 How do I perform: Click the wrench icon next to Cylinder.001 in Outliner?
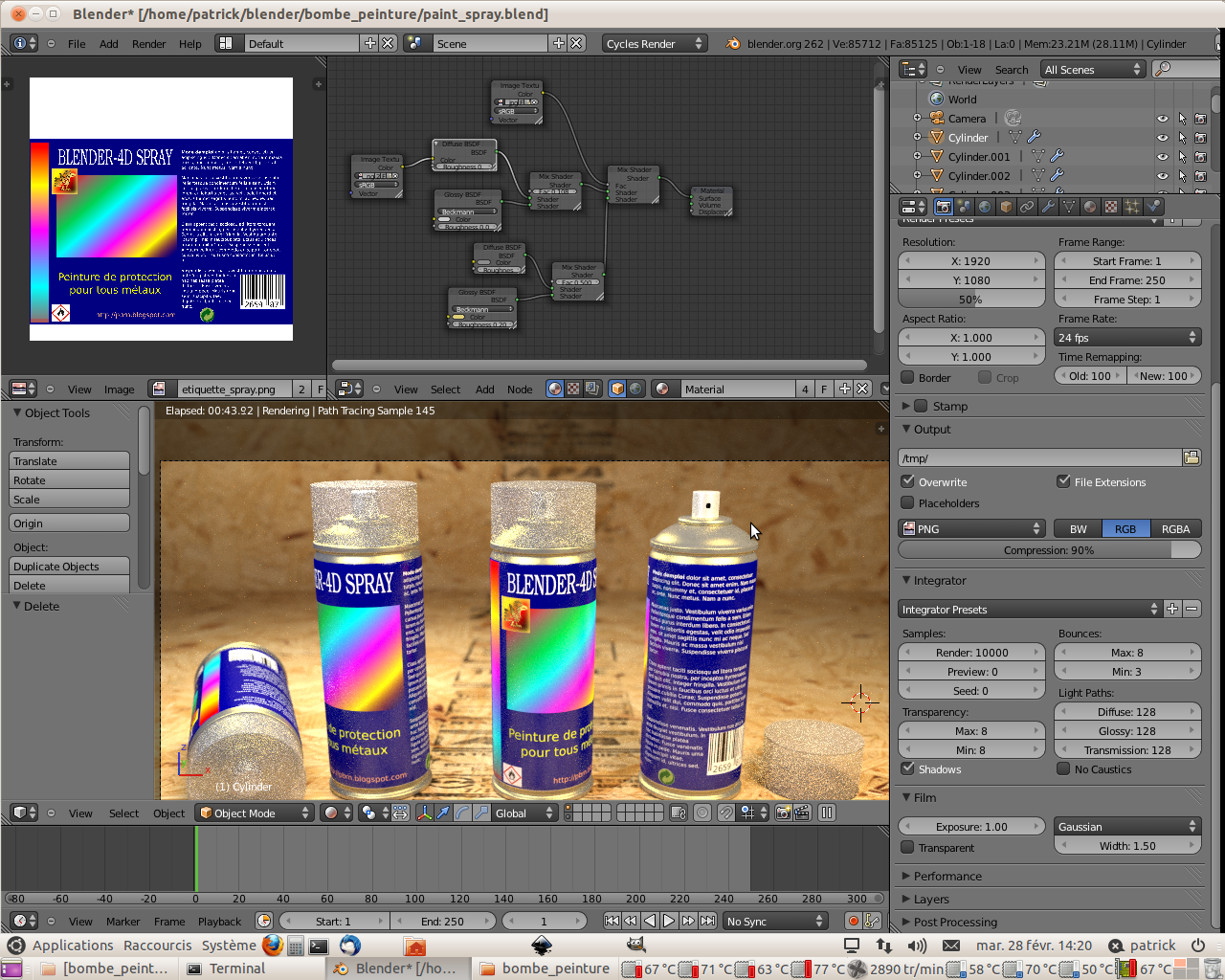[x=1057, y=156]
